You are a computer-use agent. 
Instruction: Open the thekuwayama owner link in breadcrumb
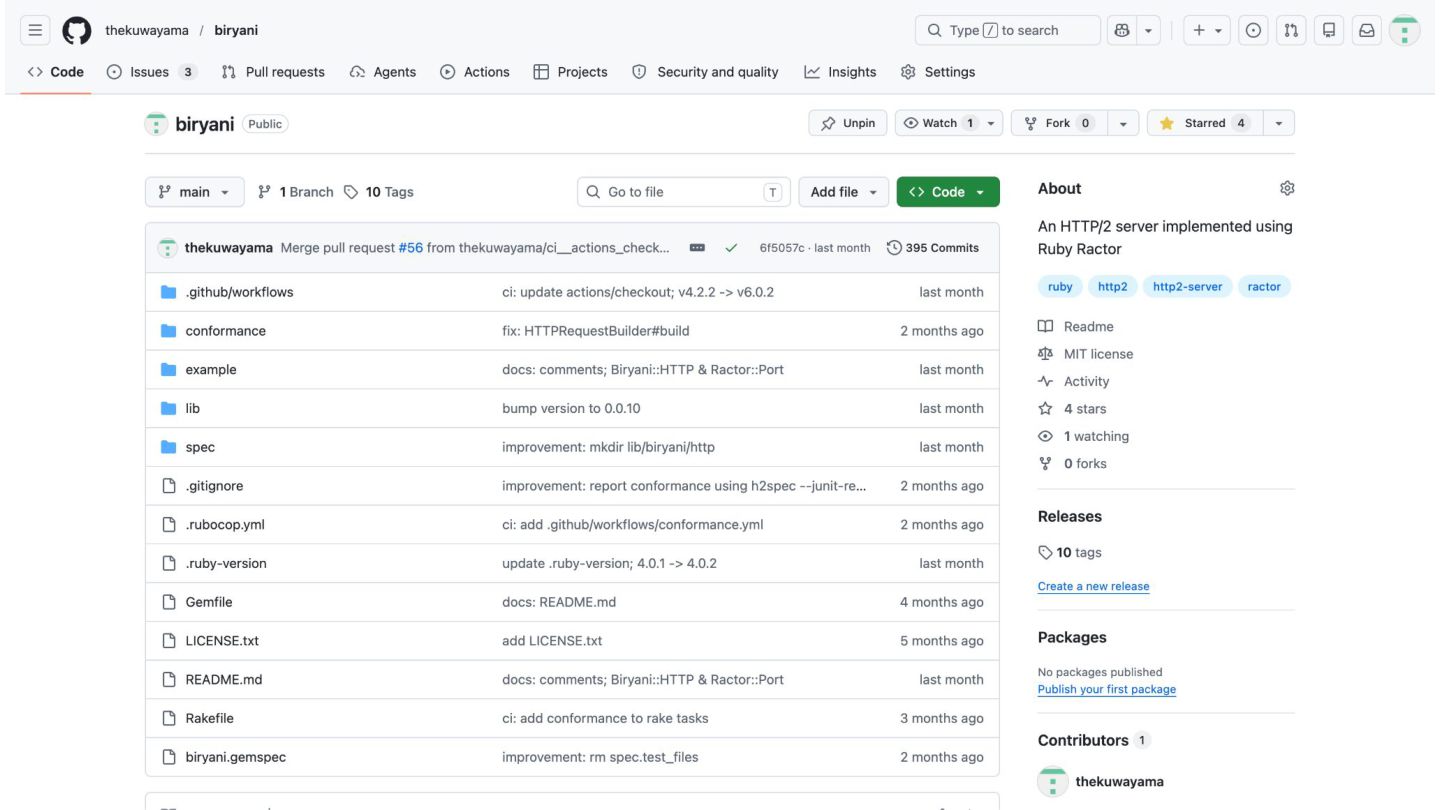coord(147,30)
